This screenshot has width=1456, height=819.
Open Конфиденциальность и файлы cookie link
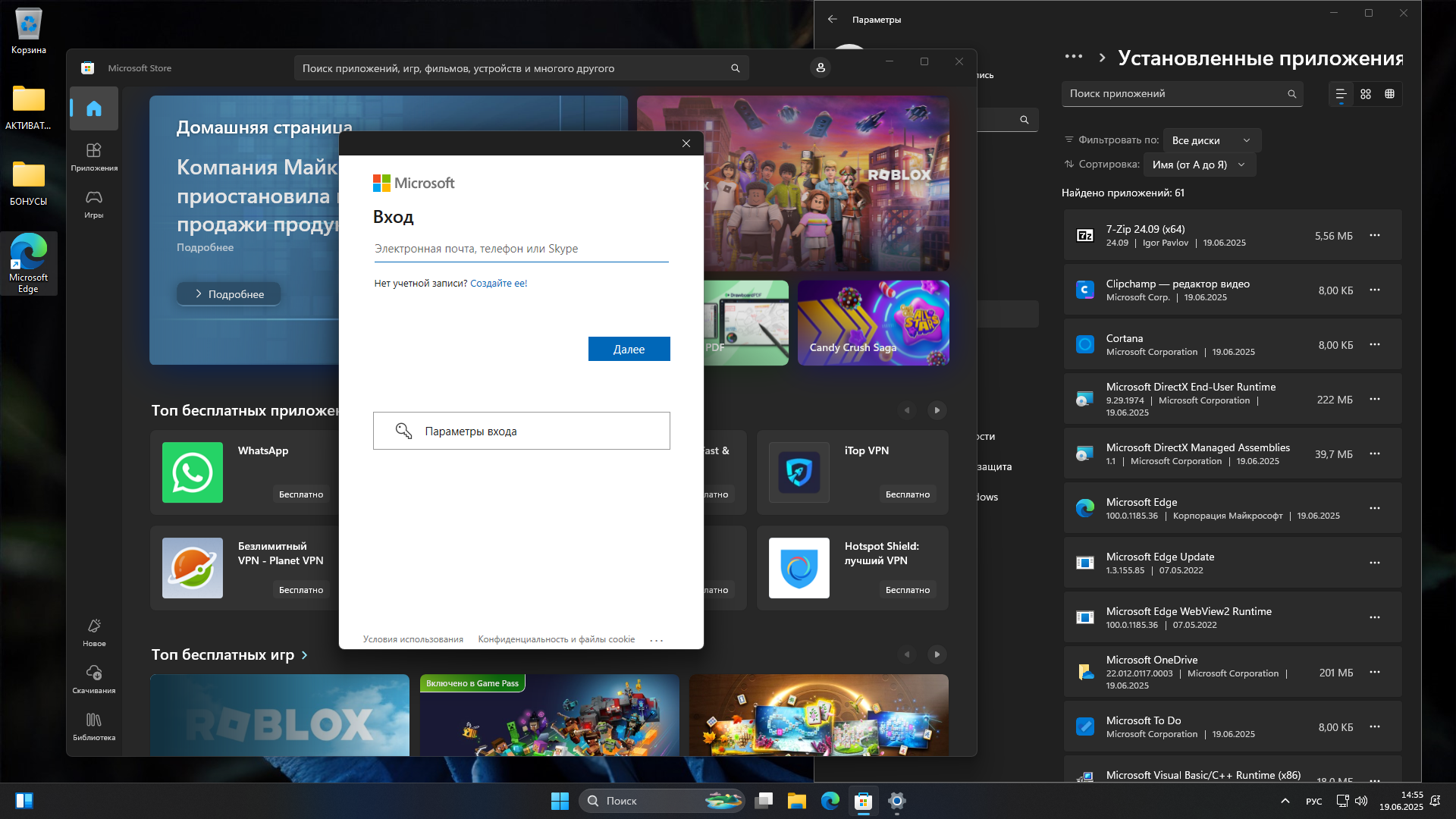[x=556, y=639]
